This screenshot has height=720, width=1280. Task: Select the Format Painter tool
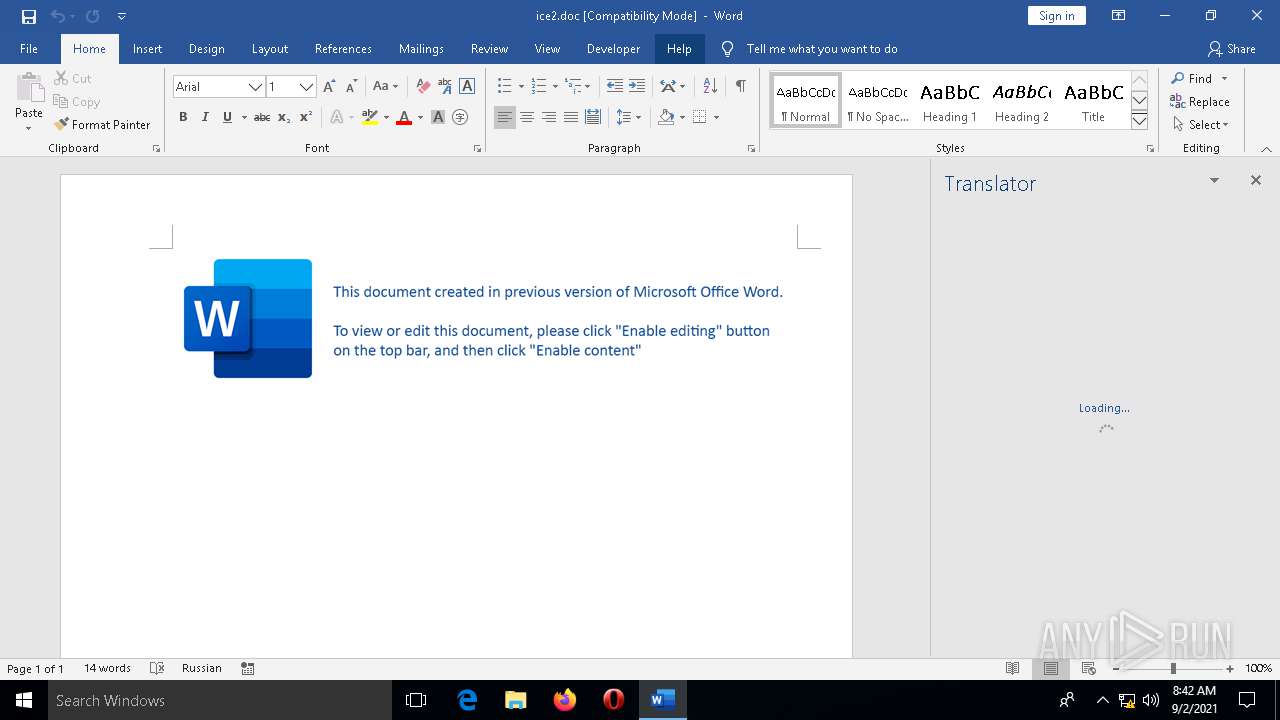[x=102, y=125]
